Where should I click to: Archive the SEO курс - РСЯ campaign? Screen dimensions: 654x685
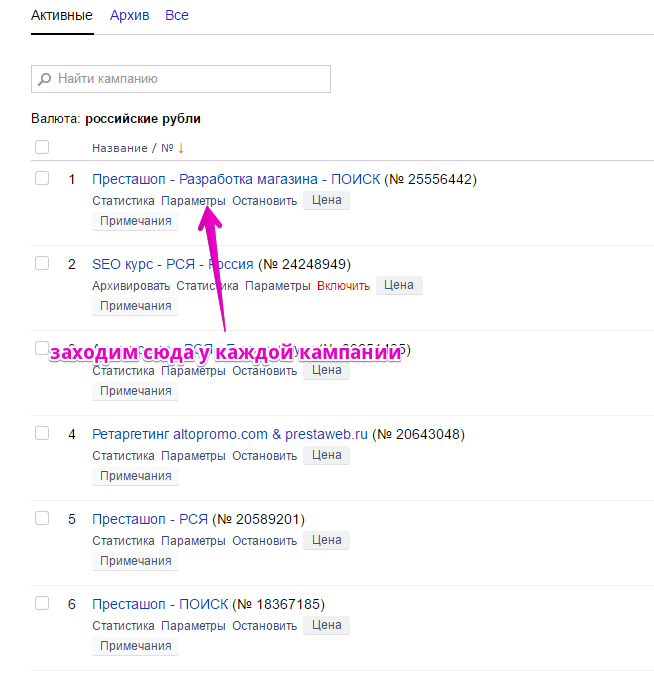[x=131, y=285]
